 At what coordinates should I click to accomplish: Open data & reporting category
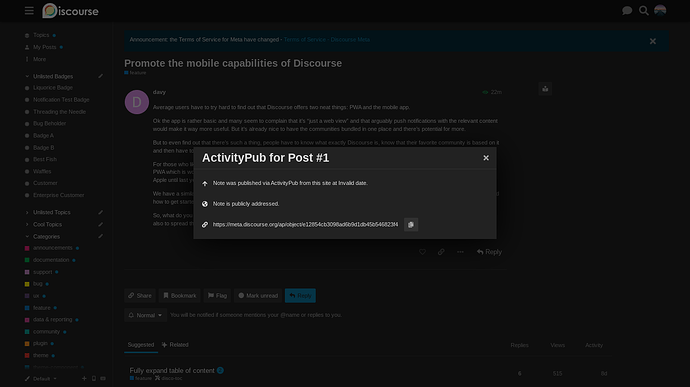[x=52, y=320]
